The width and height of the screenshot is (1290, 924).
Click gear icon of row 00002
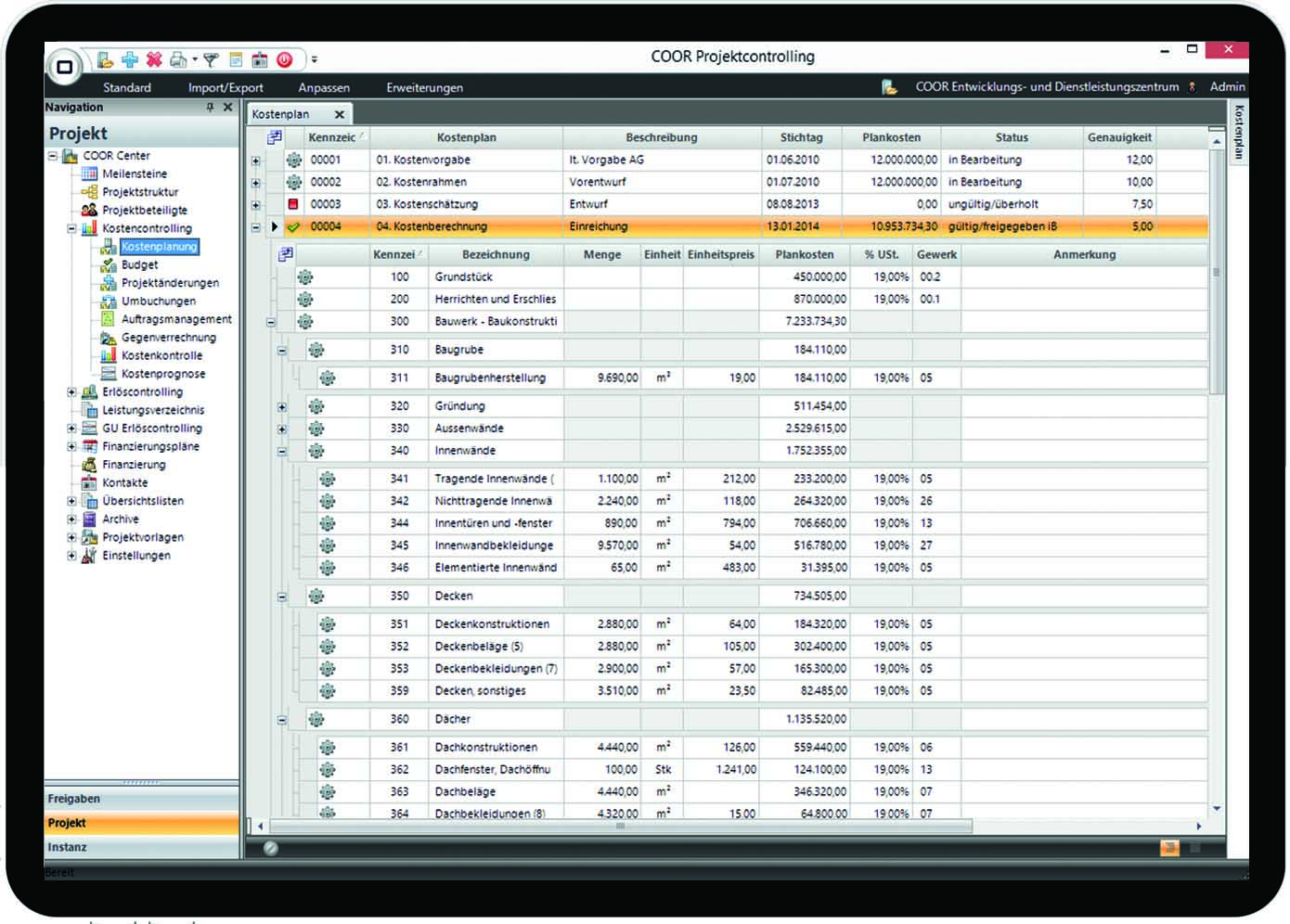(293, 182)
